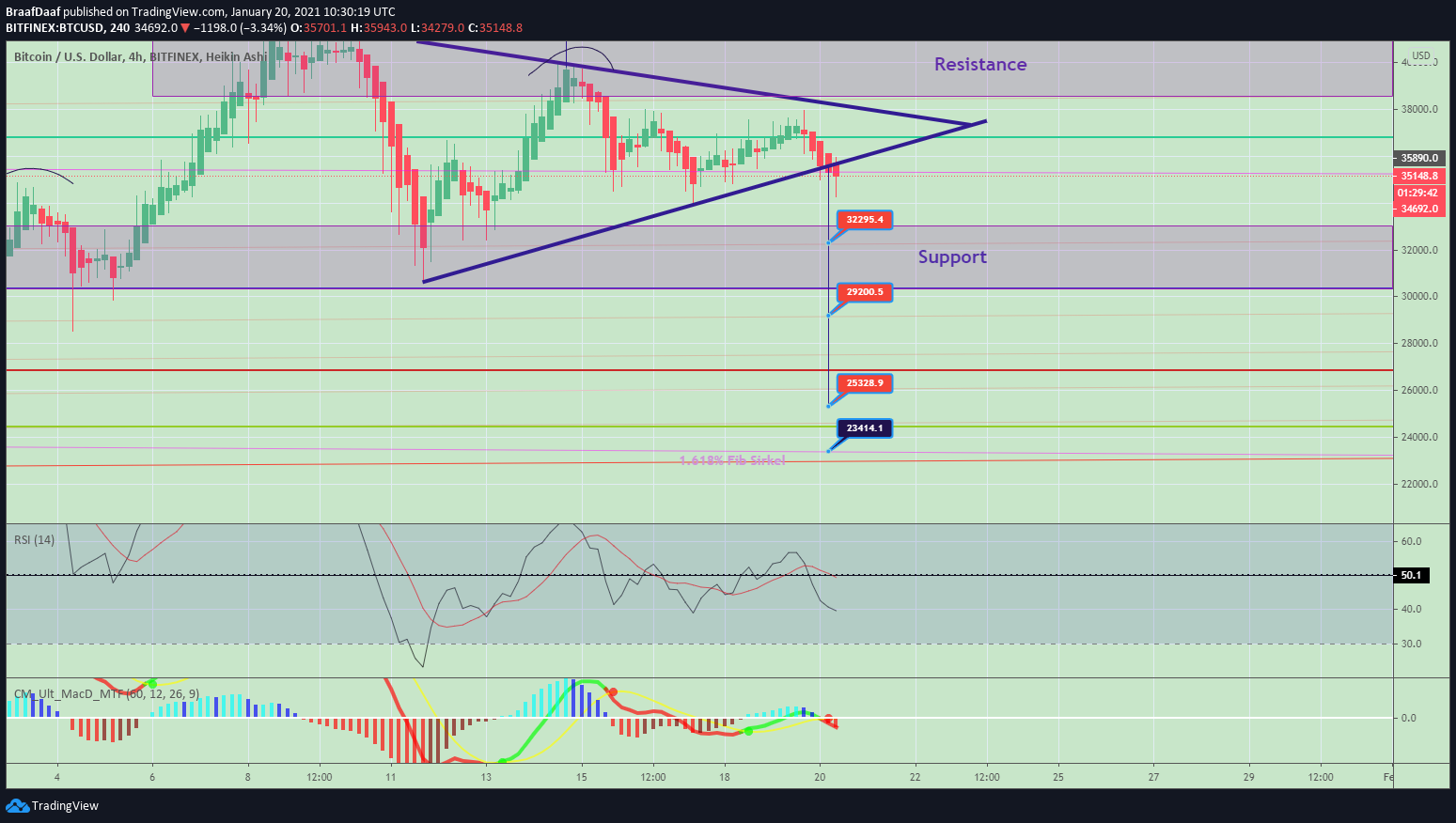Screen dimensions: 1456x823
Task: Click the 0.0 MACD scale label
Action: click(1409, 718)
